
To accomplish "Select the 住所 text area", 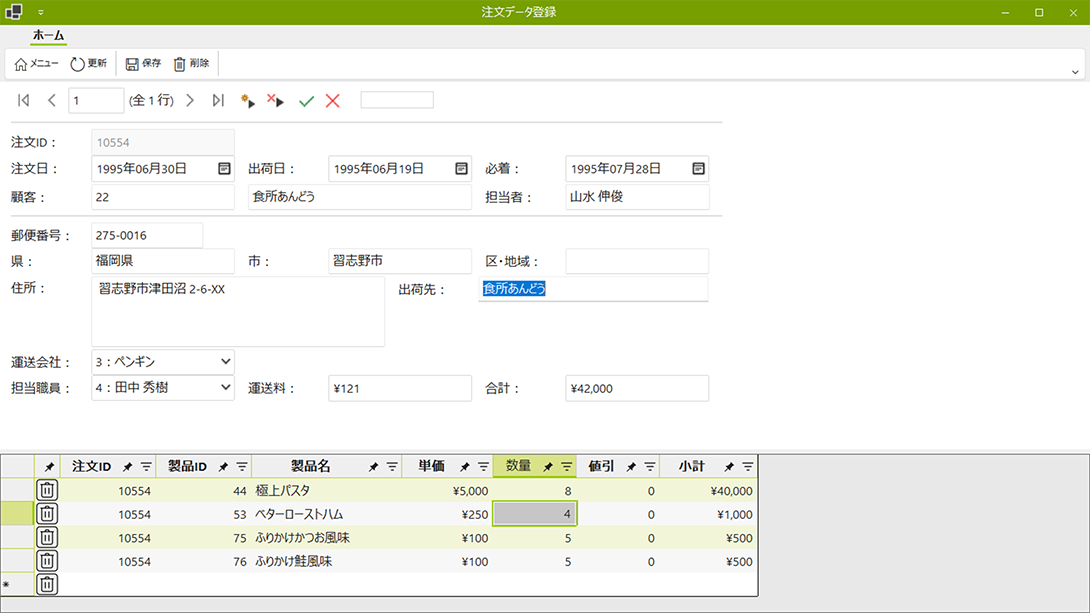I will click(238, 311).
